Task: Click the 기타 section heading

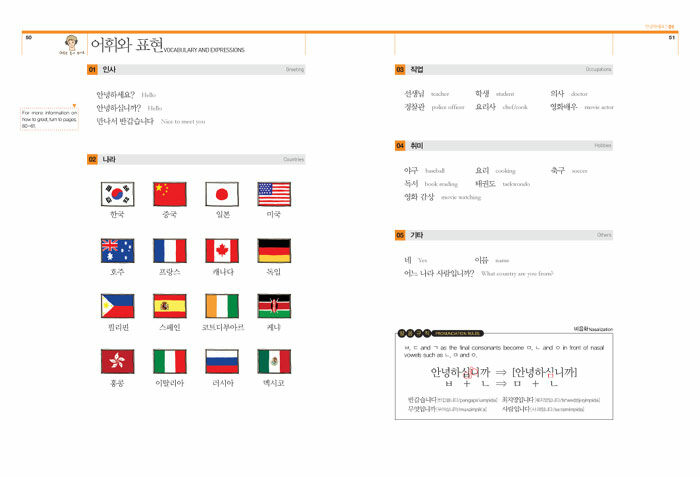Action: (417, 235)
